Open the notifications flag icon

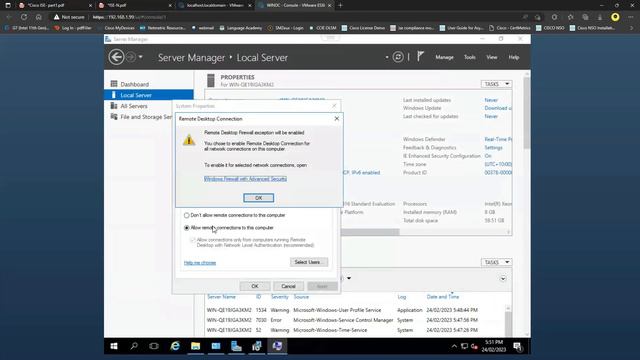tap(420, 57)
